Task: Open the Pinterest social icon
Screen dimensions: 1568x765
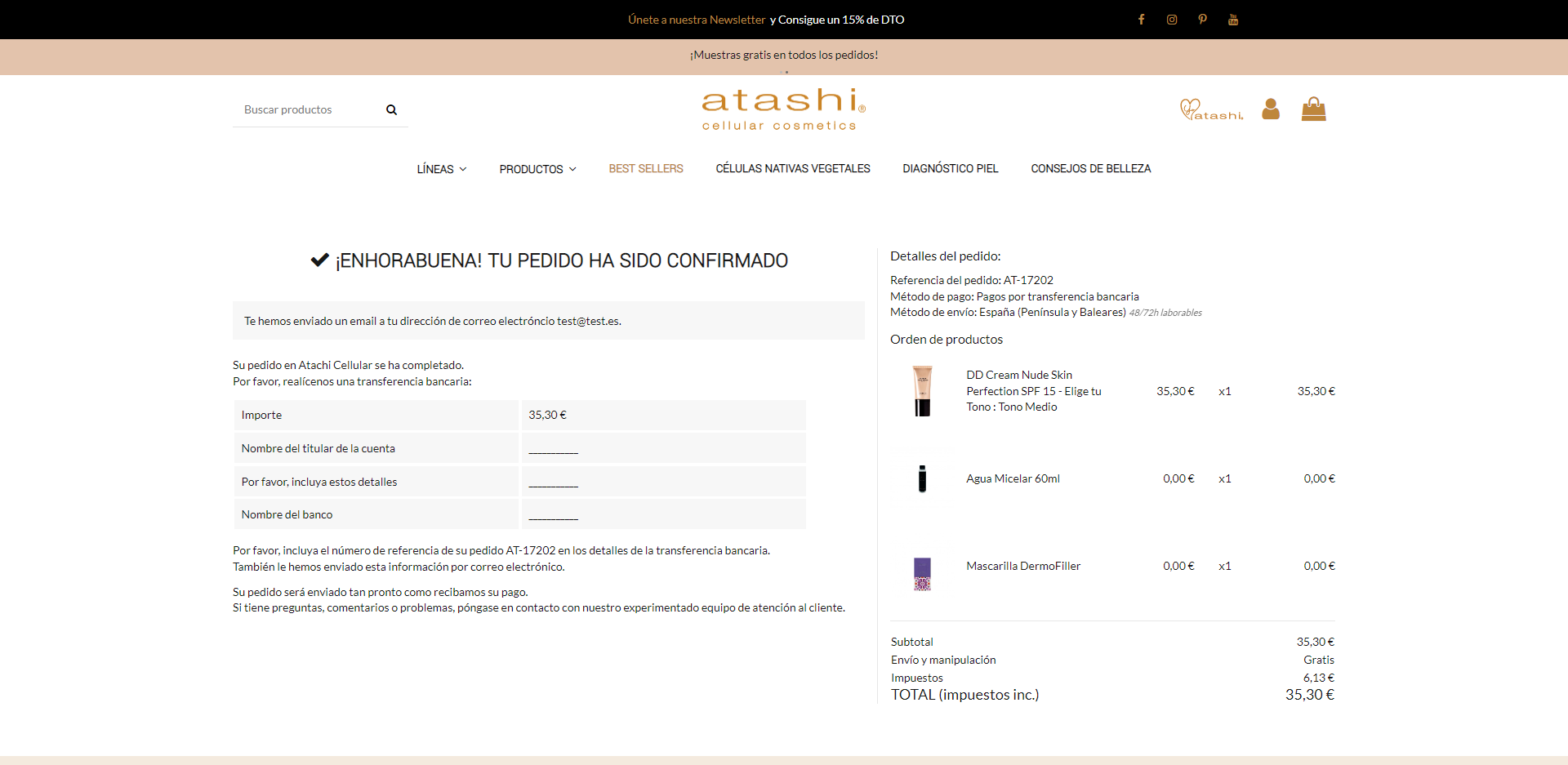Action: pyautogui.click(x=1202, y=20)
